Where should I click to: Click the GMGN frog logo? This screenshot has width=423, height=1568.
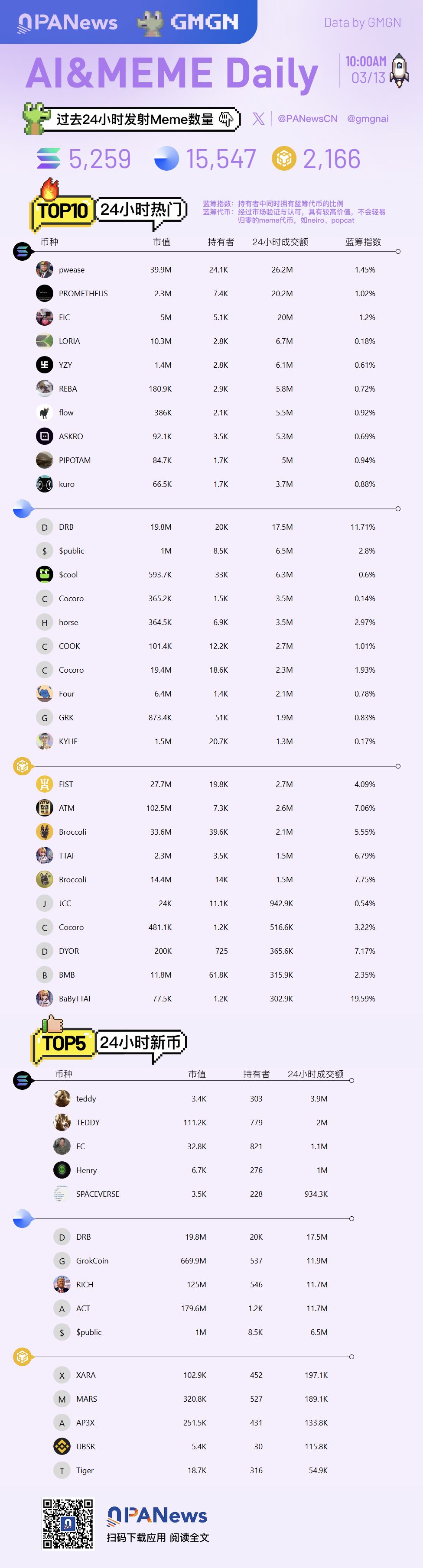click(x=150, y=23)
